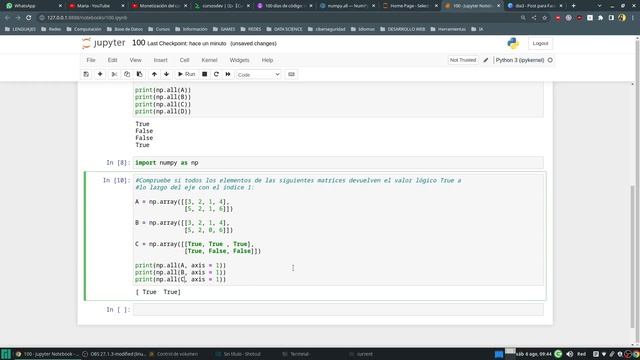Screen dimensions: 640x360
Task: Open the Base de Datos bookmarks folder
Action: coord(124,29)
